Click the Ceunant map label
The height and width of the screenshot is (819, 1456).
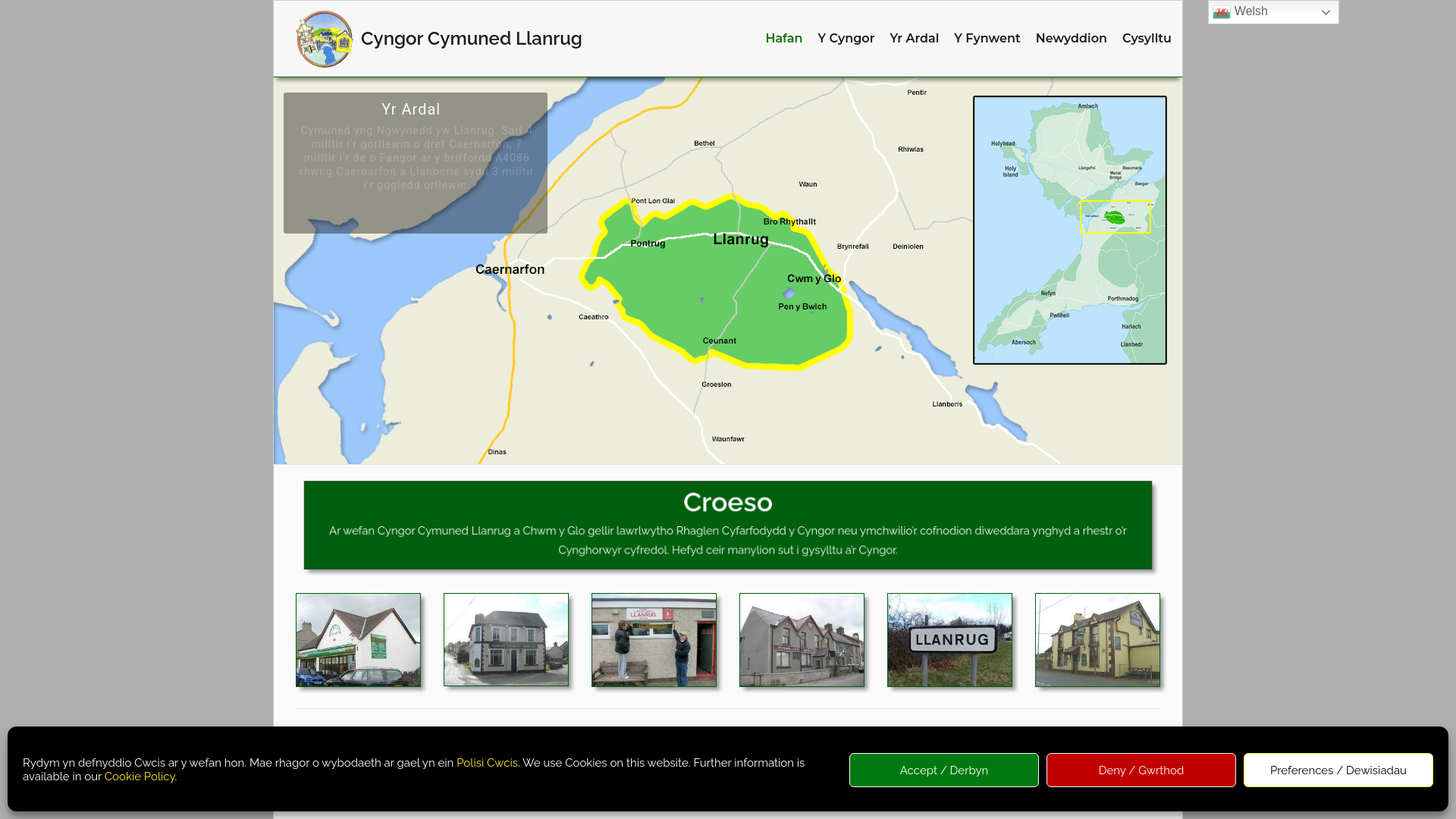point(719,340)
